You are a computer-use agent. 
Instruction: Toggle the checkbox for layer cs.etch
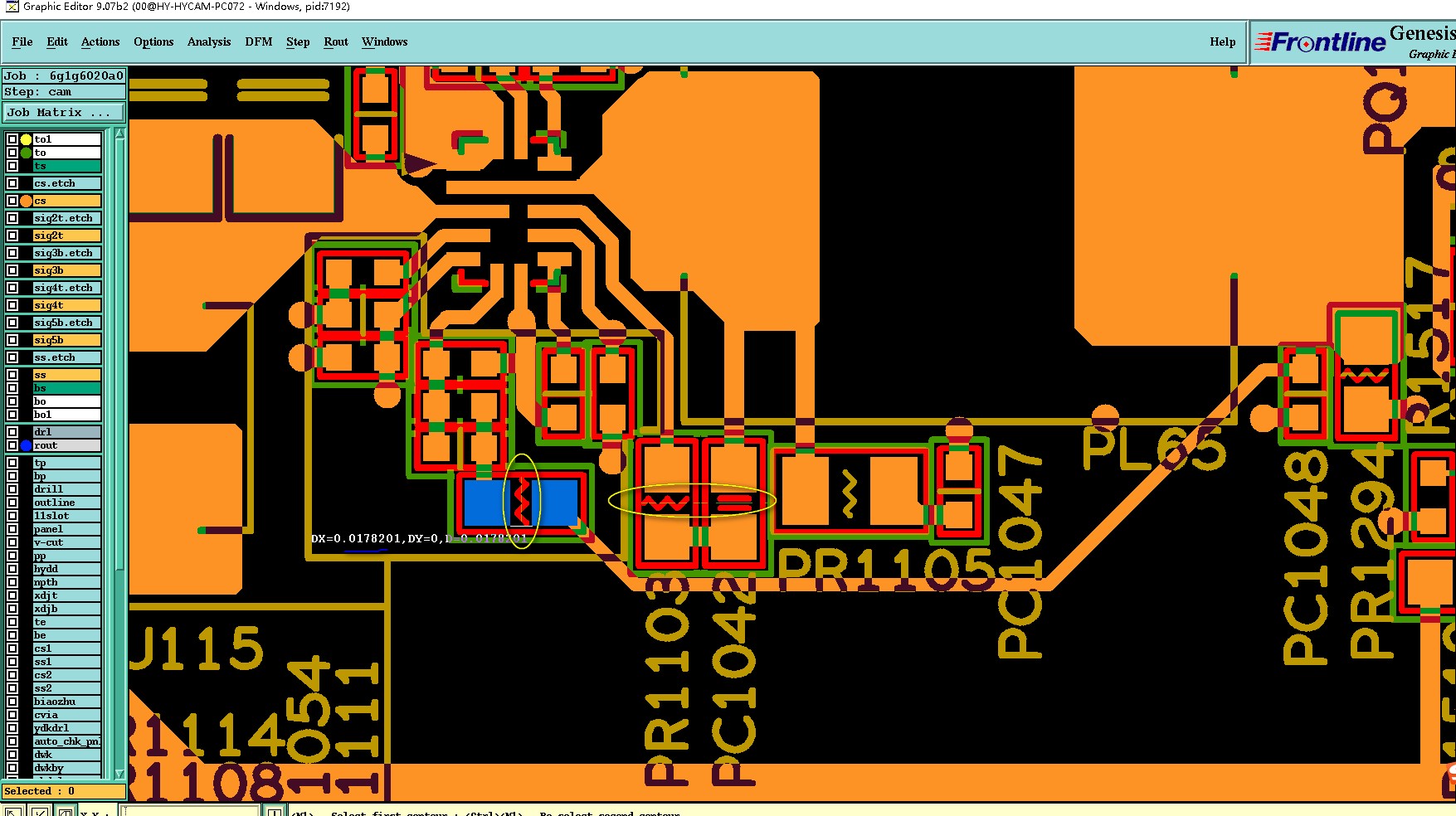(12, 183)
